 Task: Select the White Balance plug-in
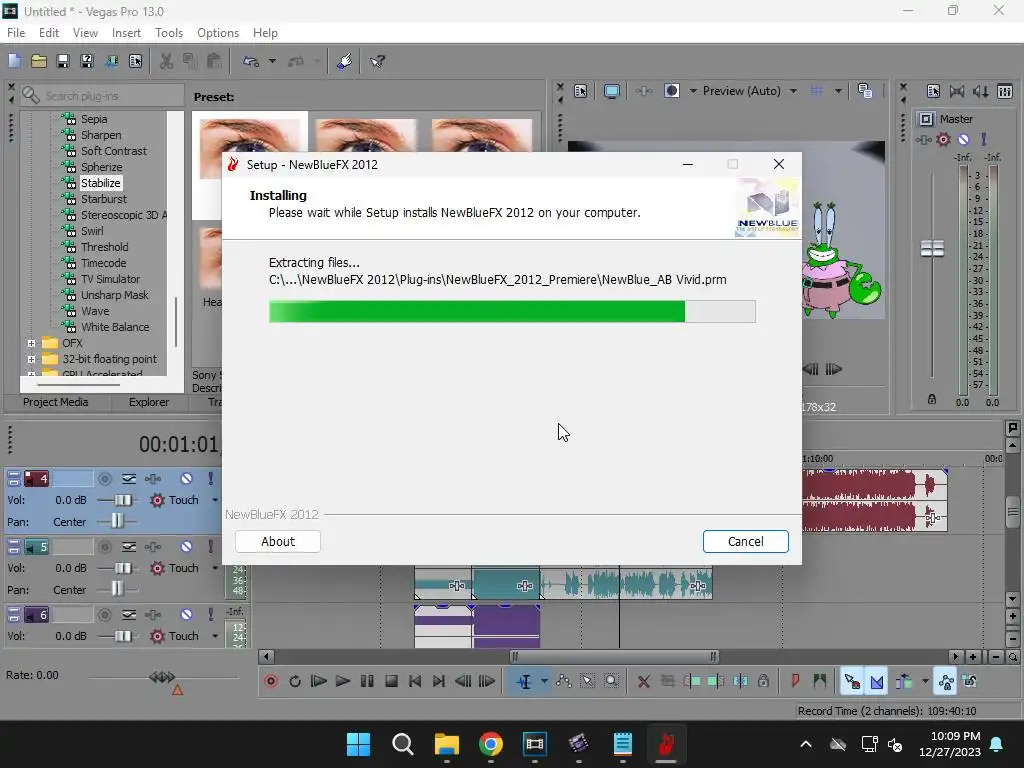[x=115, y=327]
